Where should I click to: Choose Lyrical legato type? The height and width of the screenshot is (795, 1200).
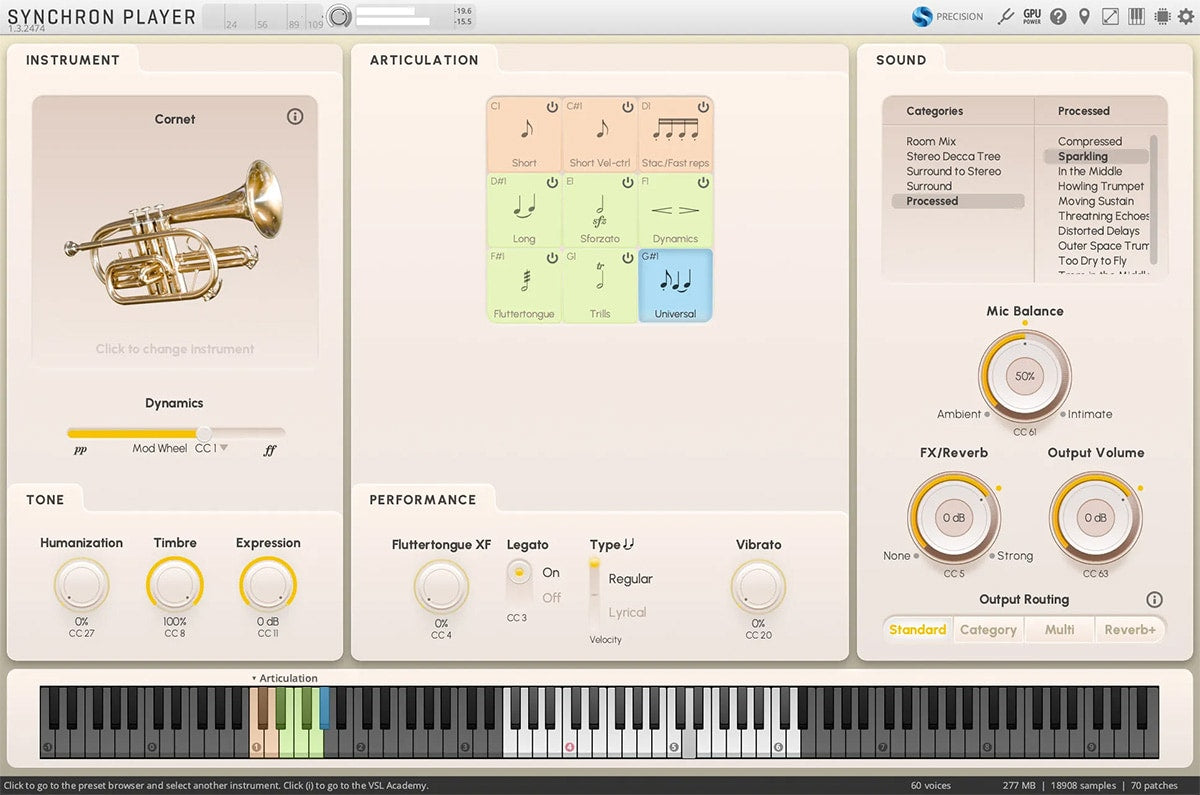tap(627, 612)
